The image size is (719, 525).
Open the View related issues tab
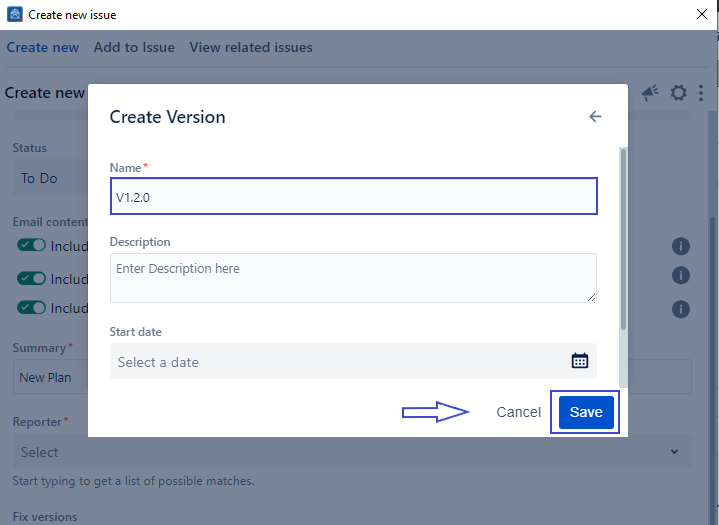tap(251, 47)
